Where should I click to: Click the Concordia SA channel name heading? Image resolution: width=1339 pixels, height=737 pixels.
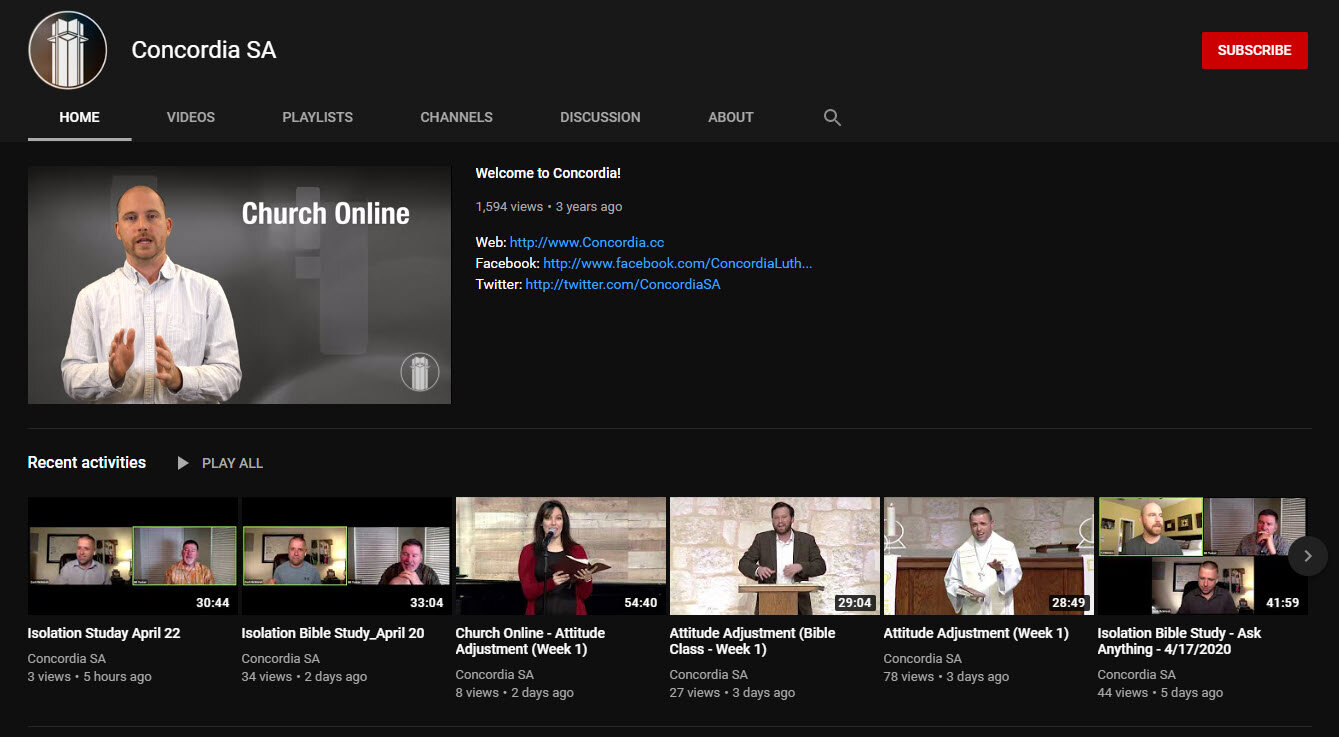tap(204, 50)
